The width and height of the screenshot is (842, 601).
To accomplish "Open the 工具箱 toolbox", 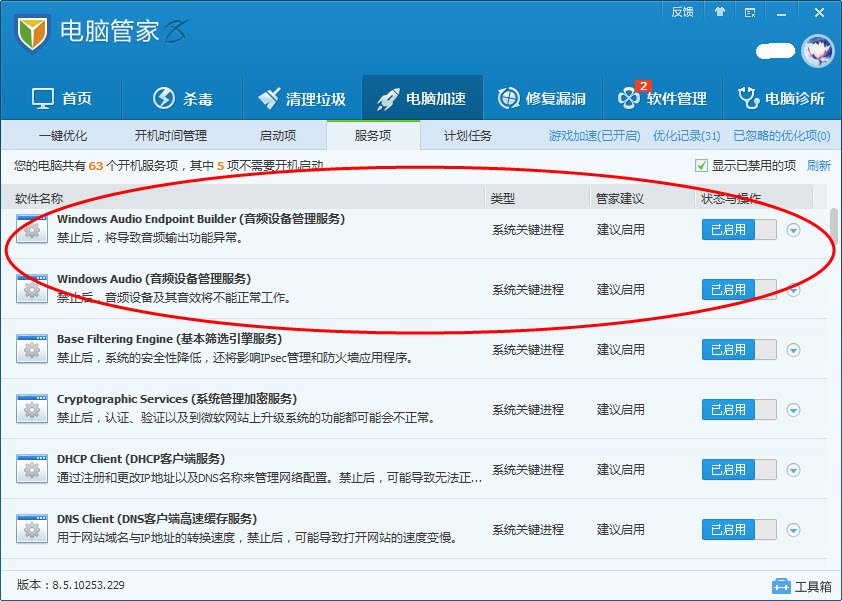I will point(802,586).
